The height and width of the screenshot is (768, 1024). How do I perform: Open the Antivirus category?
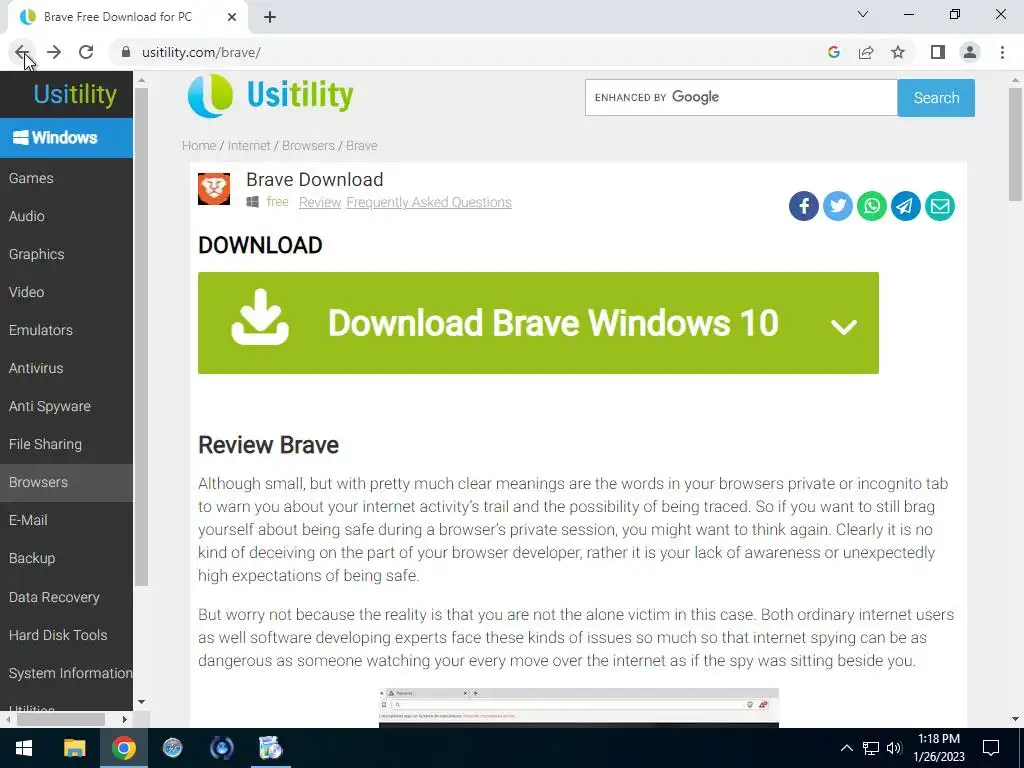coord(66,368)
